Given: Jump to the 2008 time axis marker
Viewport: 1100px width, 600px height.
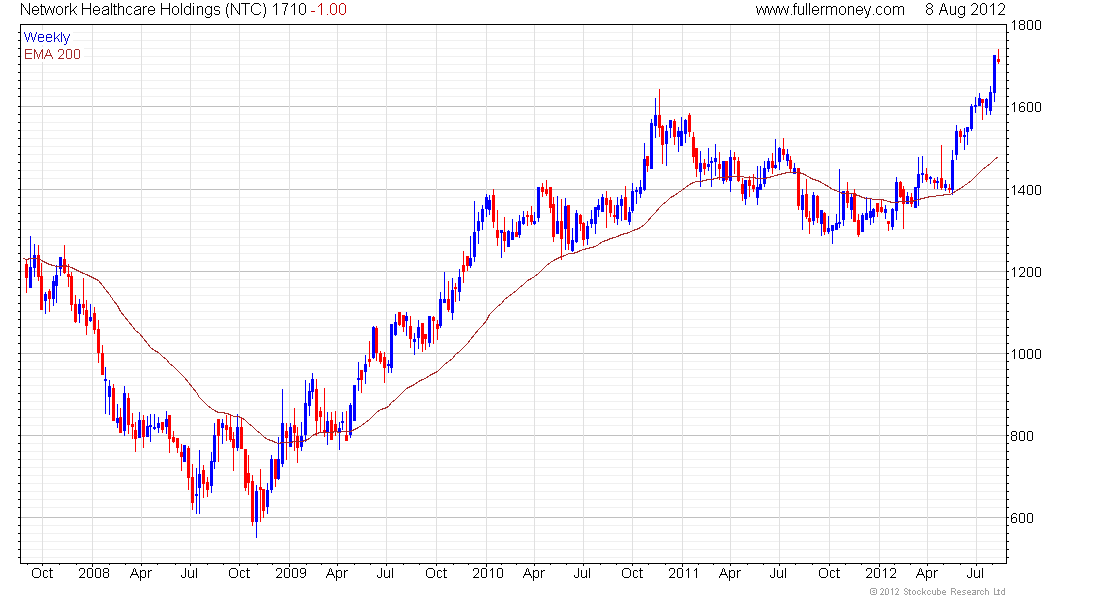Looking at the screenshot, I should click(x=92, y=574).
